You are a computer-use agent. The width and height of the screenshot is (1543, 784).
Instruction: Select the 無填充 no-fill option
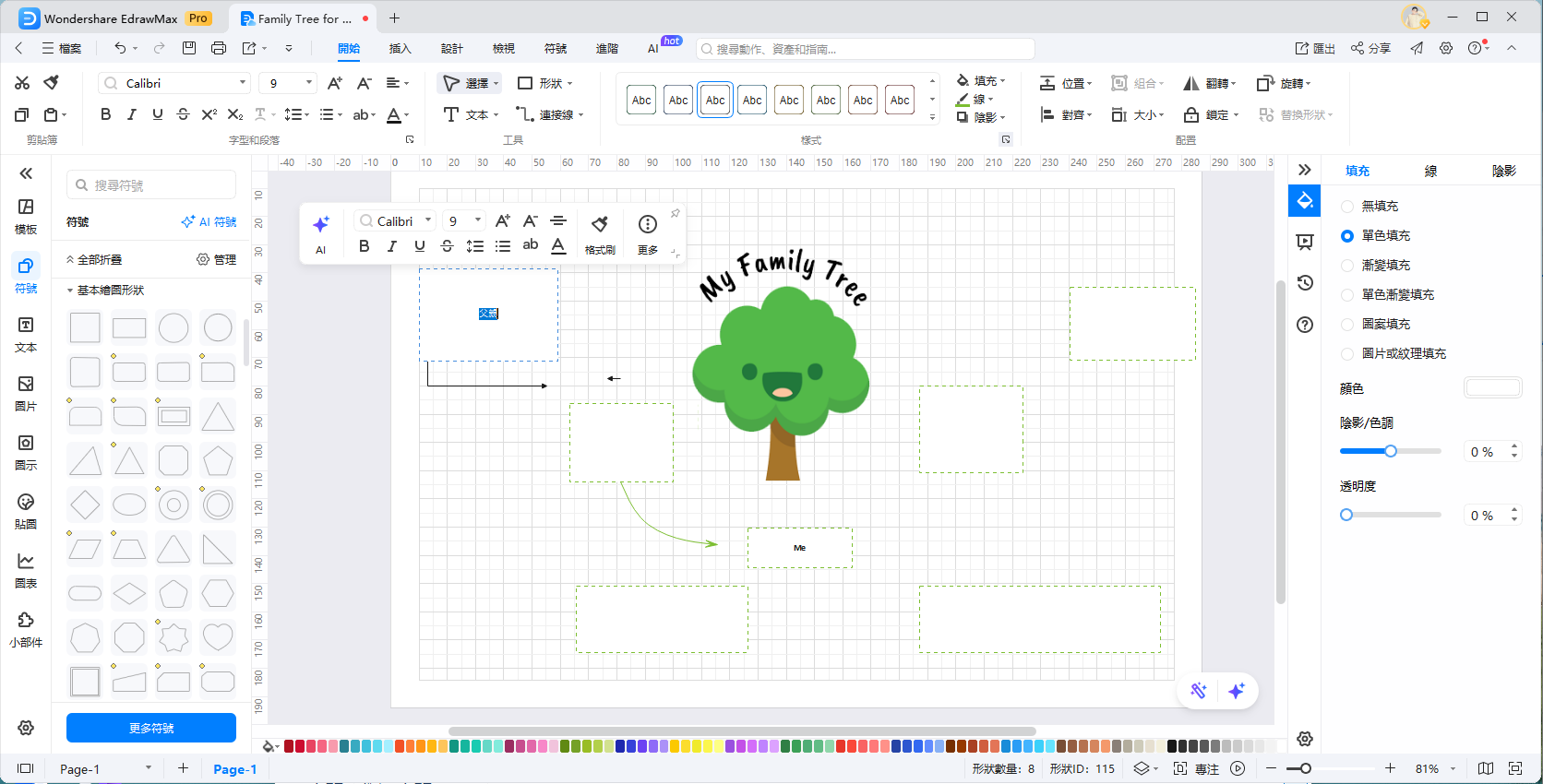click(1347, 207)
